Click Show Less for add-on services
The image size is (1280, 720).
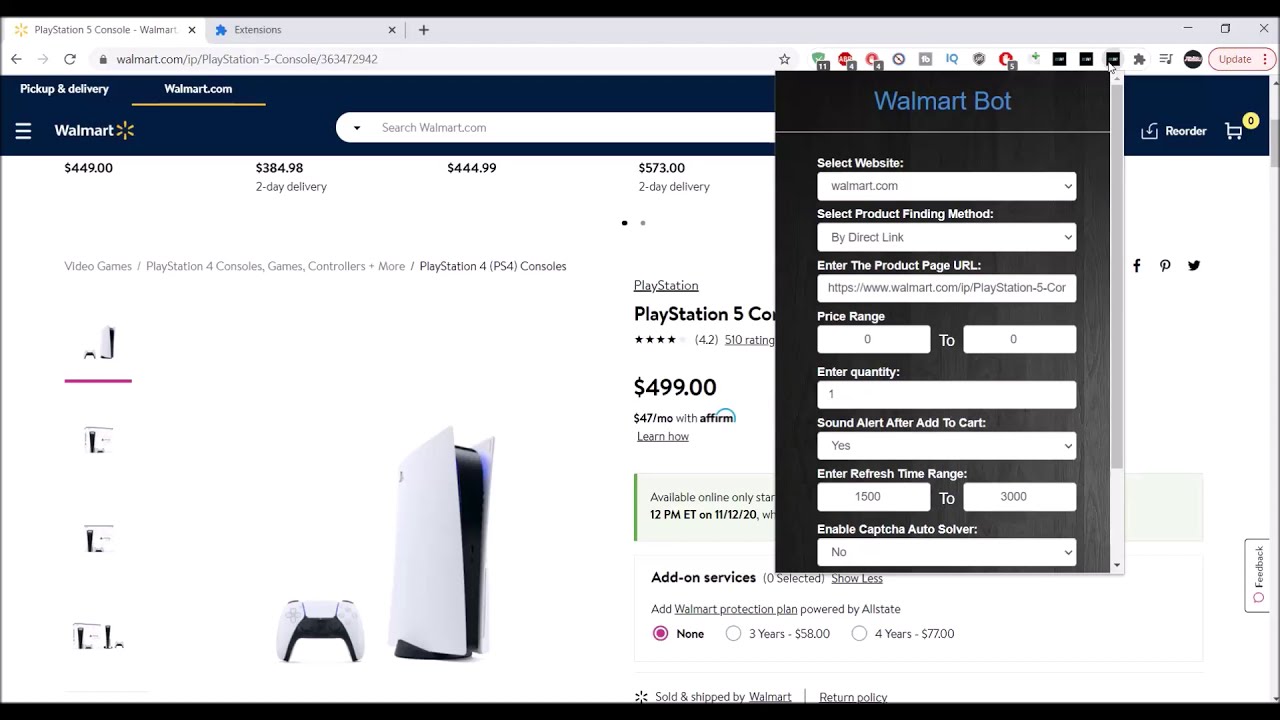pyautogui.click(x=857, y=579)
